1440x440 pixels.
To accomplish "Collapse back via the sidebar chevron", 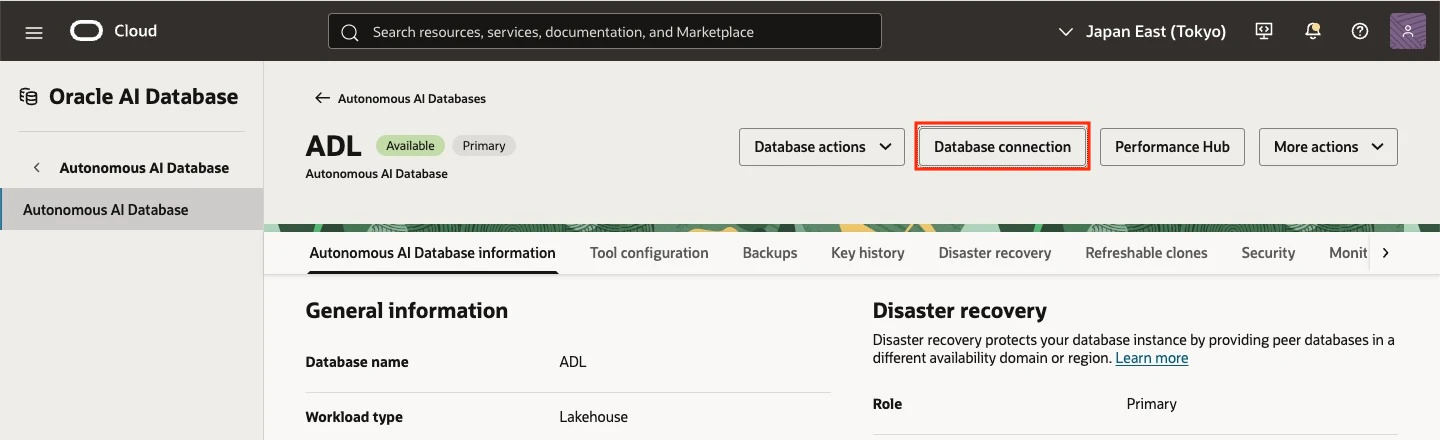I will tap(37, 168).
